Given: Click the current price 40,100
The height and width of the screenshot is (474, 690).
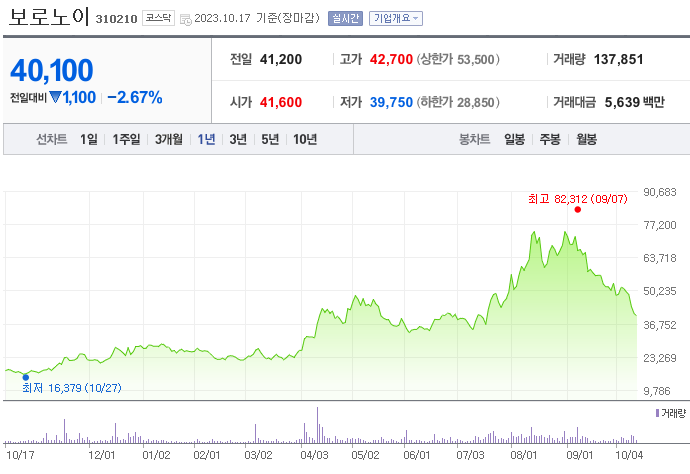Looking at the screenshot, I should point(51,70).
